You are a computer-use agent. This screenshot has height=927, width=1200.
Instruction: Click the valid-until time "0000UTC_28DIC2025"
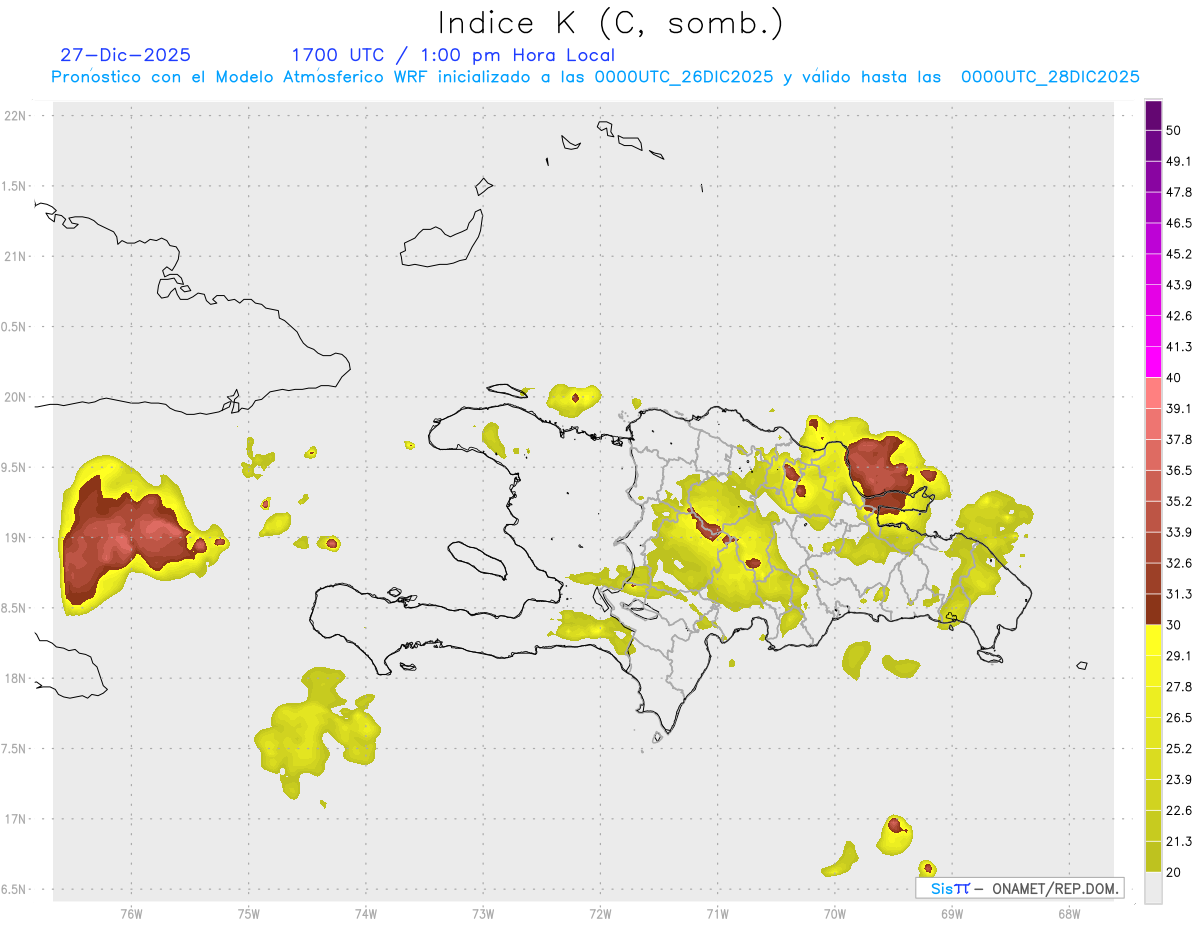(x=1050, y=76)
